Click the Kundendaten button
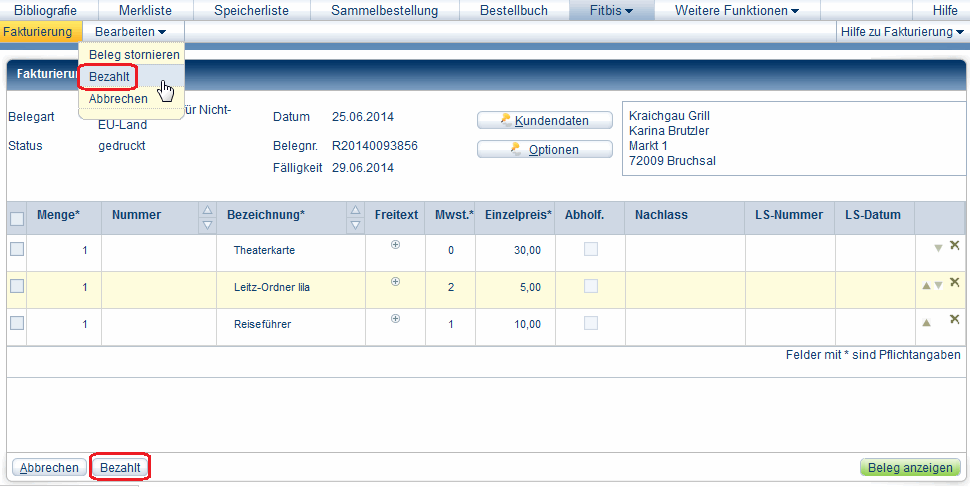This screenshot has width=970, height=487. click(x=545, y=121)
